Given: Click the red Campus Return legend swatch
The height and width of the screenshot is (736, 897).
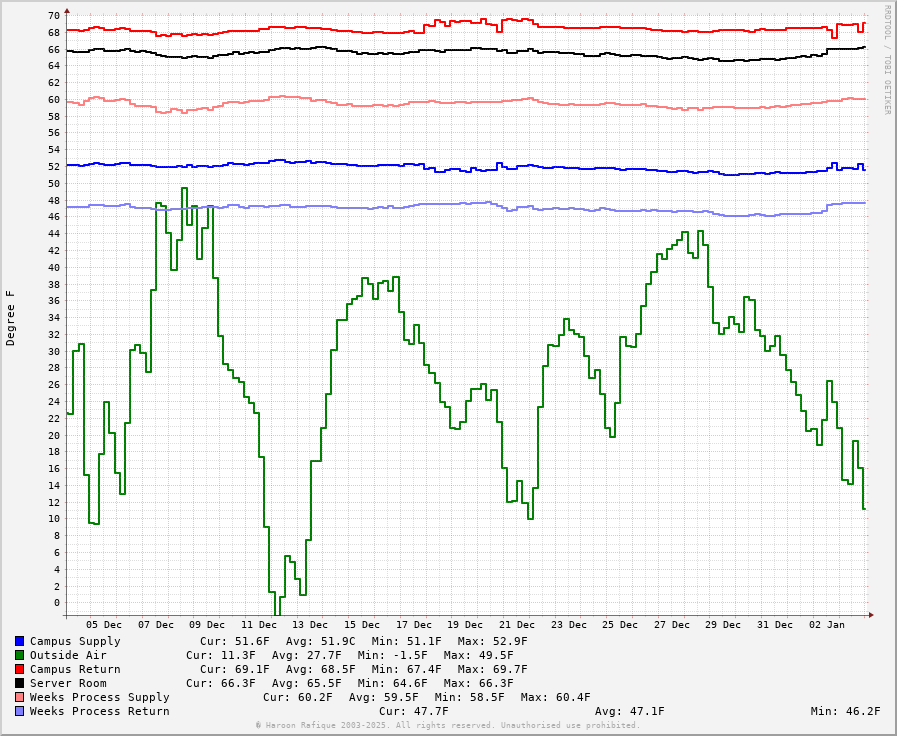Looking at the screenshot, I should pyautogui.click(x=19, y=669).
